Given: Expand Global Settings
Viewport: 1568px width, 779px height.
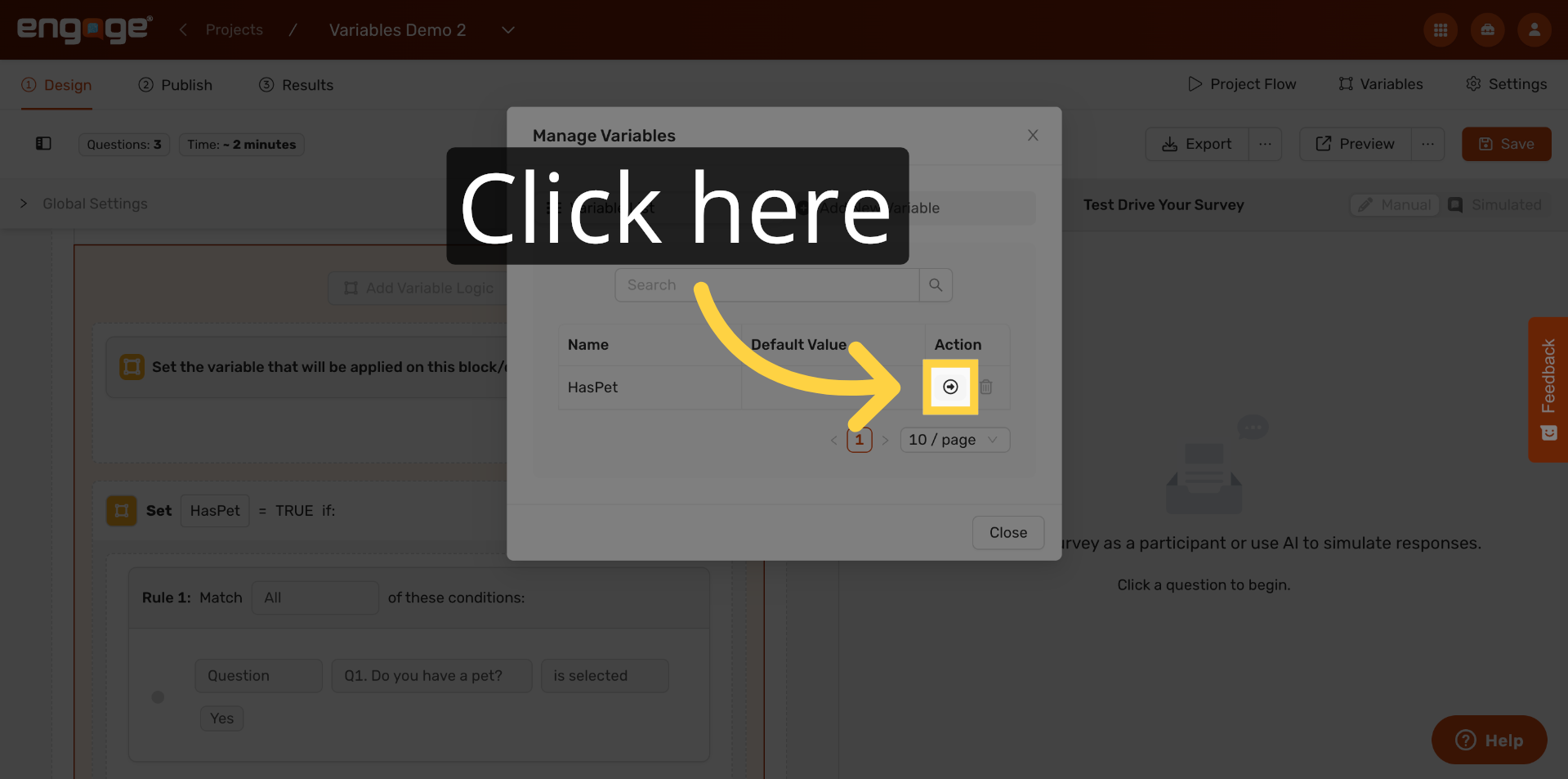Looking at the screenshot, I should (83, 204).
